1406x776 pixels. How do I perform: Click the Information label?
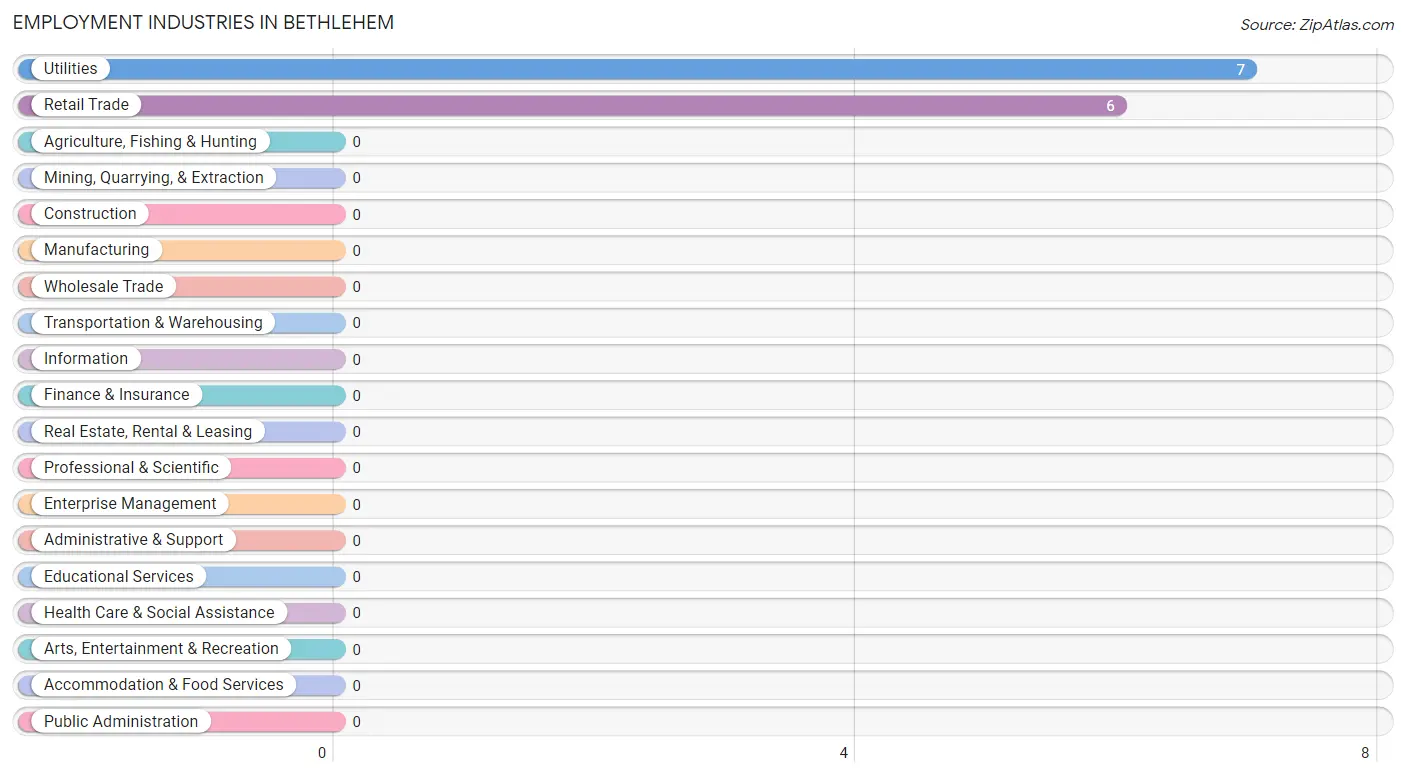click(x=86, y=359)
